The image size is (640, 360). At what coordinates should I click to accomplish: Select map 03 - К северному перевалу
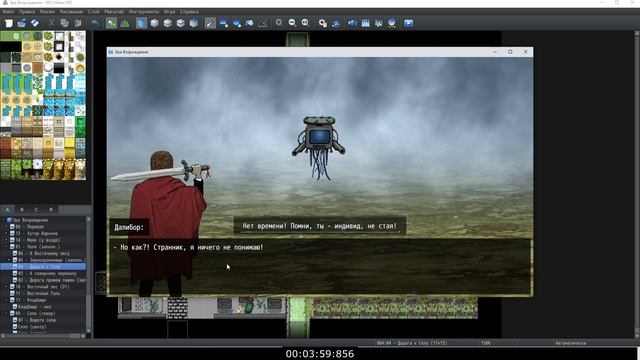(44, 273)
